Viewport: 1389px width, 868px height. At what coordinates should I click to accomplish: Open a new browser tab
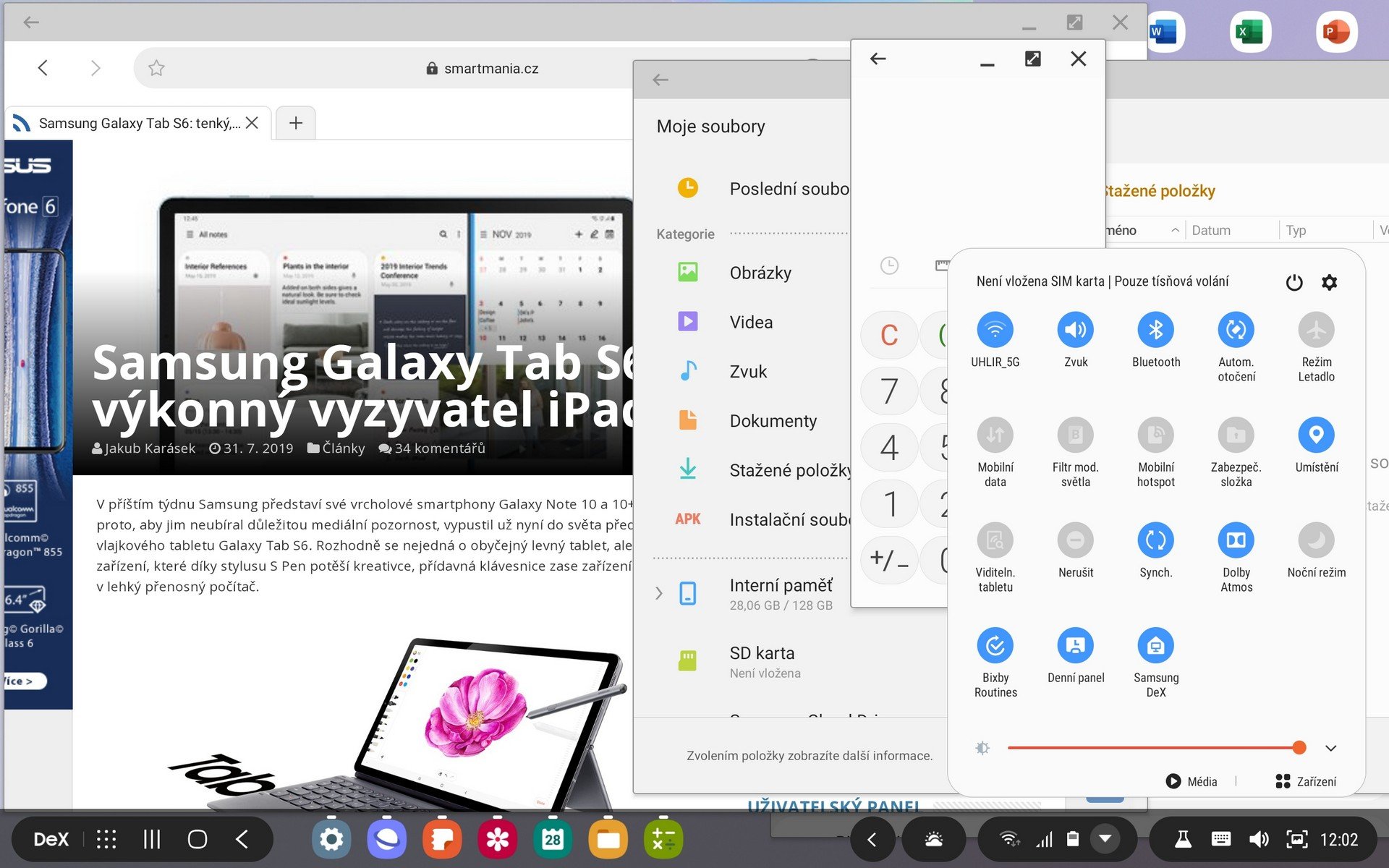[295, 123]
